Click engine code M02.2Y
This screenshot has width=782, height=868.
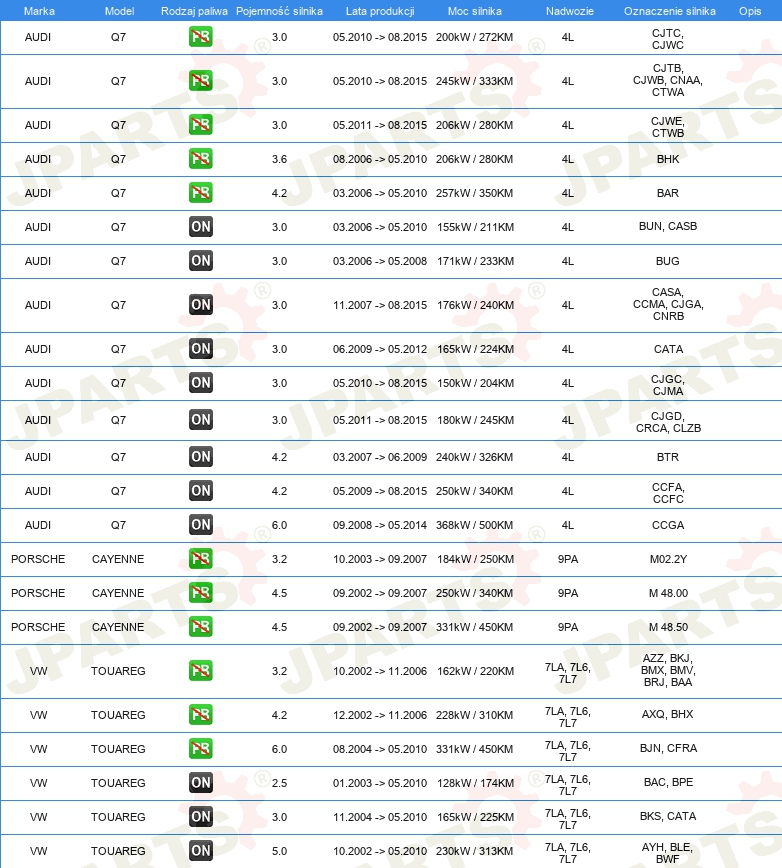click(x=668, y=559)
